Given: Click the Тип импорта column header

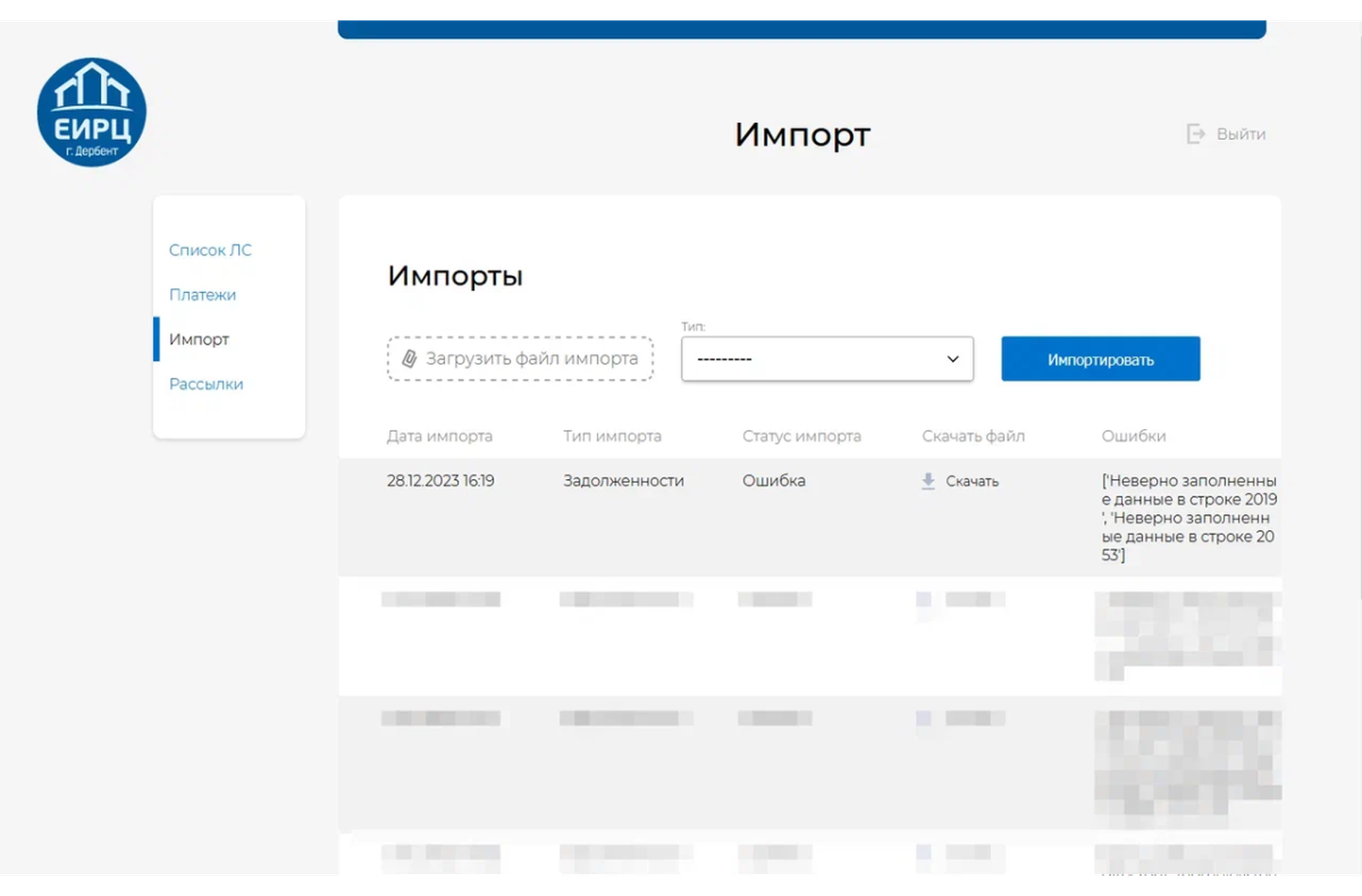Looking at the screenshot, I should click(612, 436).
